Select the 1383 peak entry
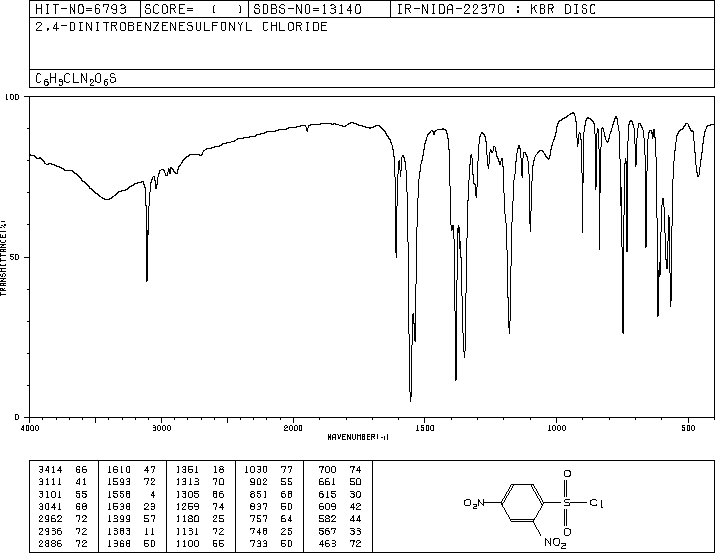The image size is (715, 553). click(131, 531)
